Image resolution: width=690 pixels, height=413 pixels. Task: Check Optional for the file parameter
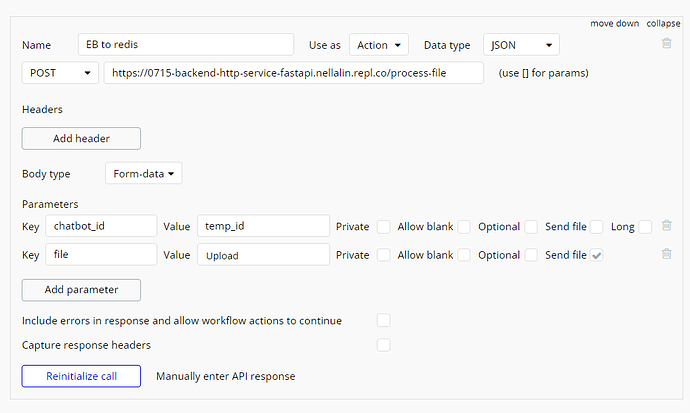pos(531,255)
